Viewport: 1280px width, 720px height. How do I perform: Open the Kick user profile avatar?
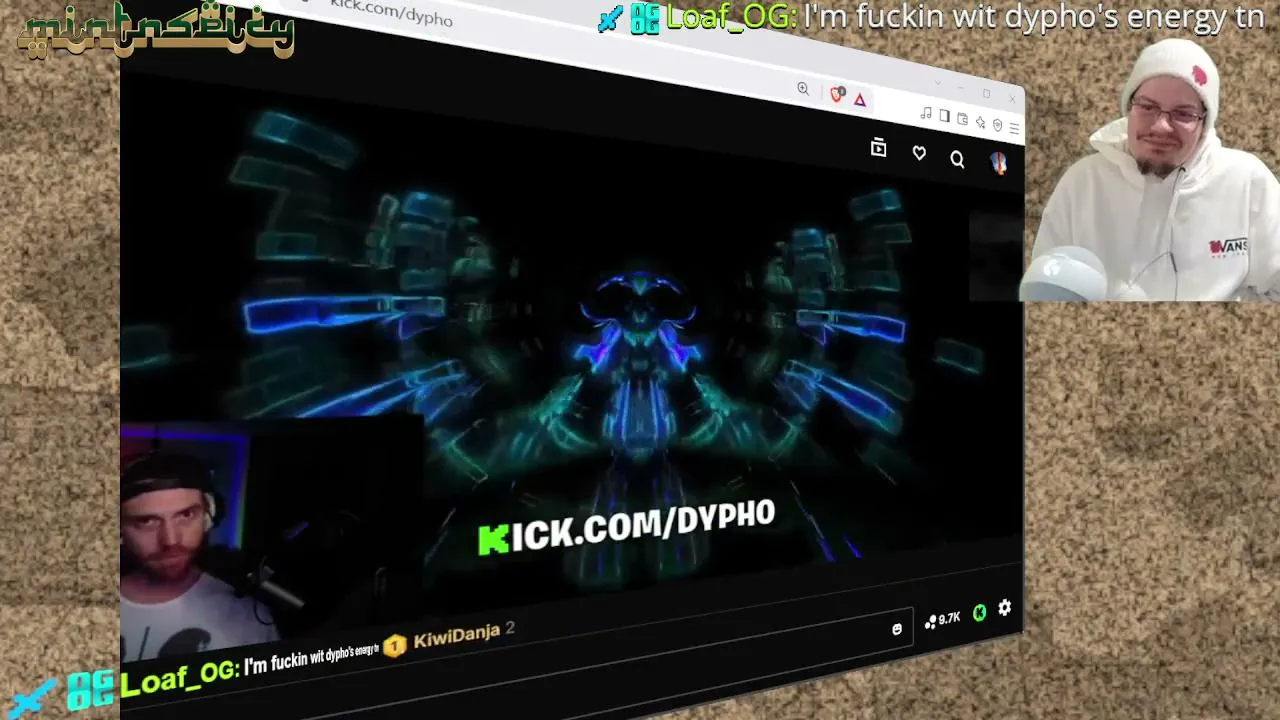coord(998,164)
